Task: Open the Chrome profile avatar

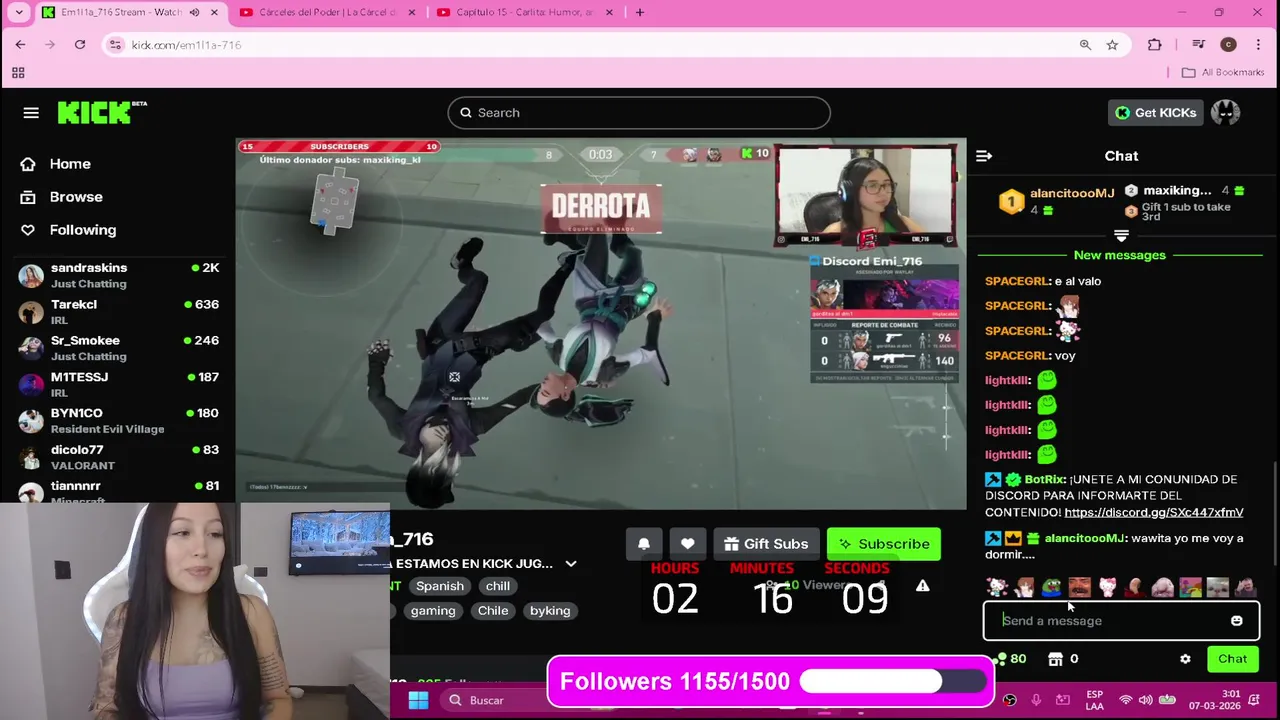Action: pyautogui.click(x=1229, y=45)
